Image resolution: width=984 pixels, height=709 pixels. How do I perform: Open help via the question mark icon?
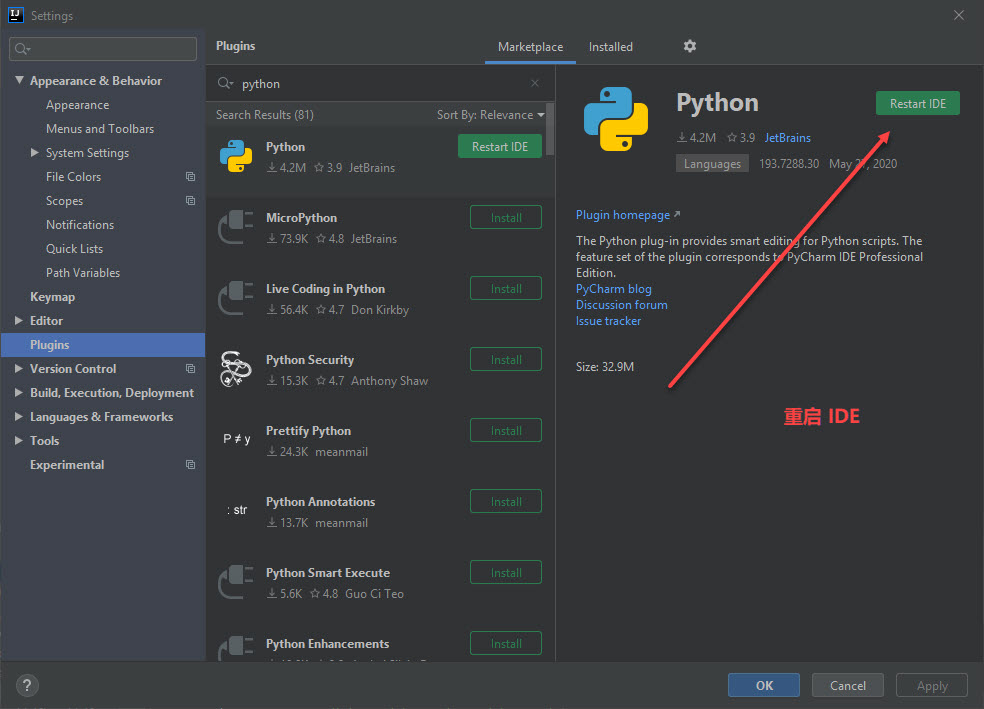[26, 685]
